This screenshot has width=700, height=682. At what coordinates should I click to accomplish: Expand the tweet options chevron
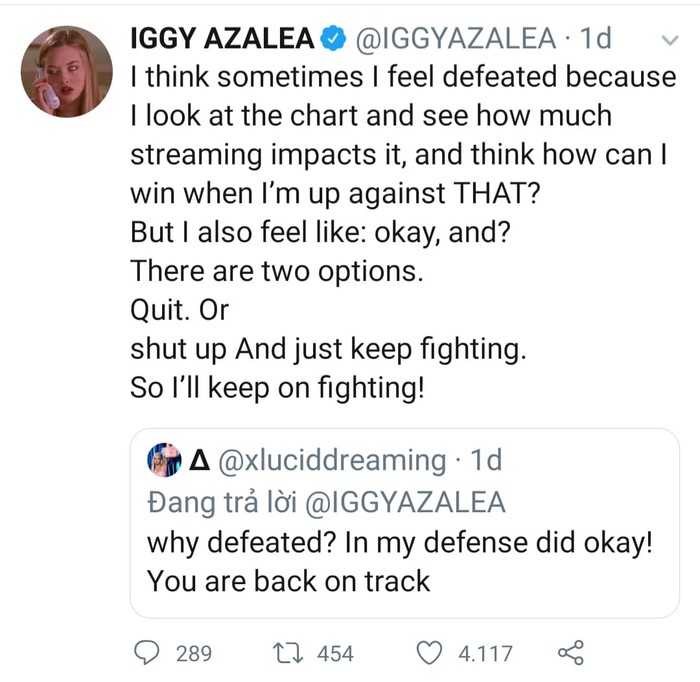[669, 40]
